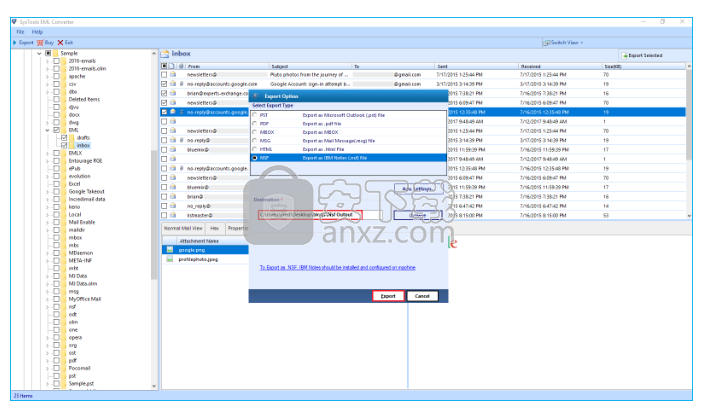This screenshot has height=414, width=702.
Task: Click the Export icon in the toolbar
Action: click(15, 43)
